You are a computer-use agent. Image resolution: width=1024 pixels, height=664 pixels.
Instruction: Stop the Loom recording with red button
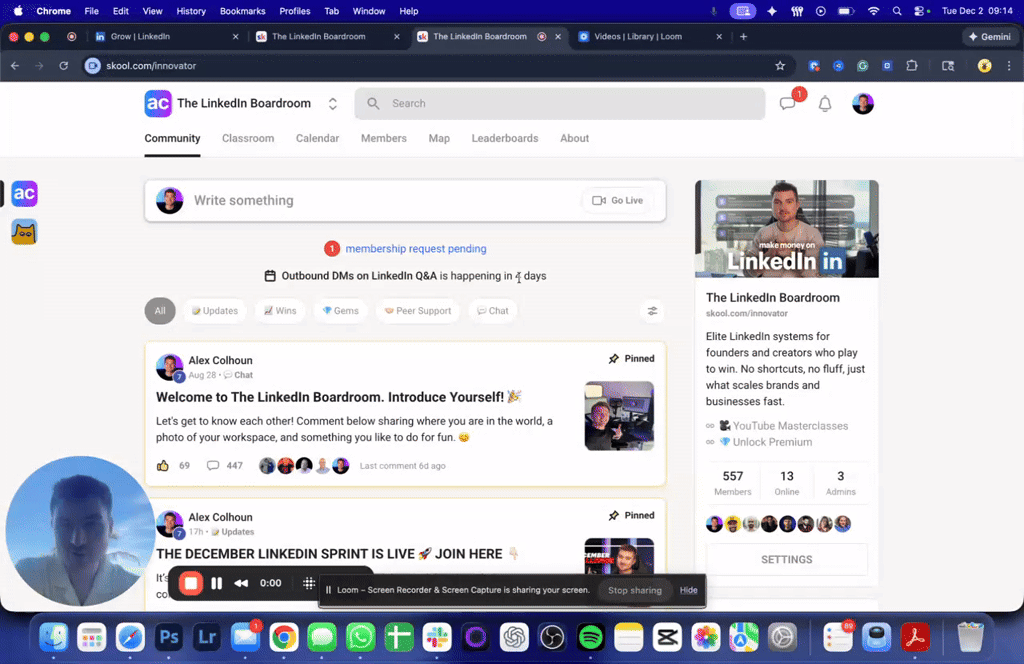tap(191, 583)
